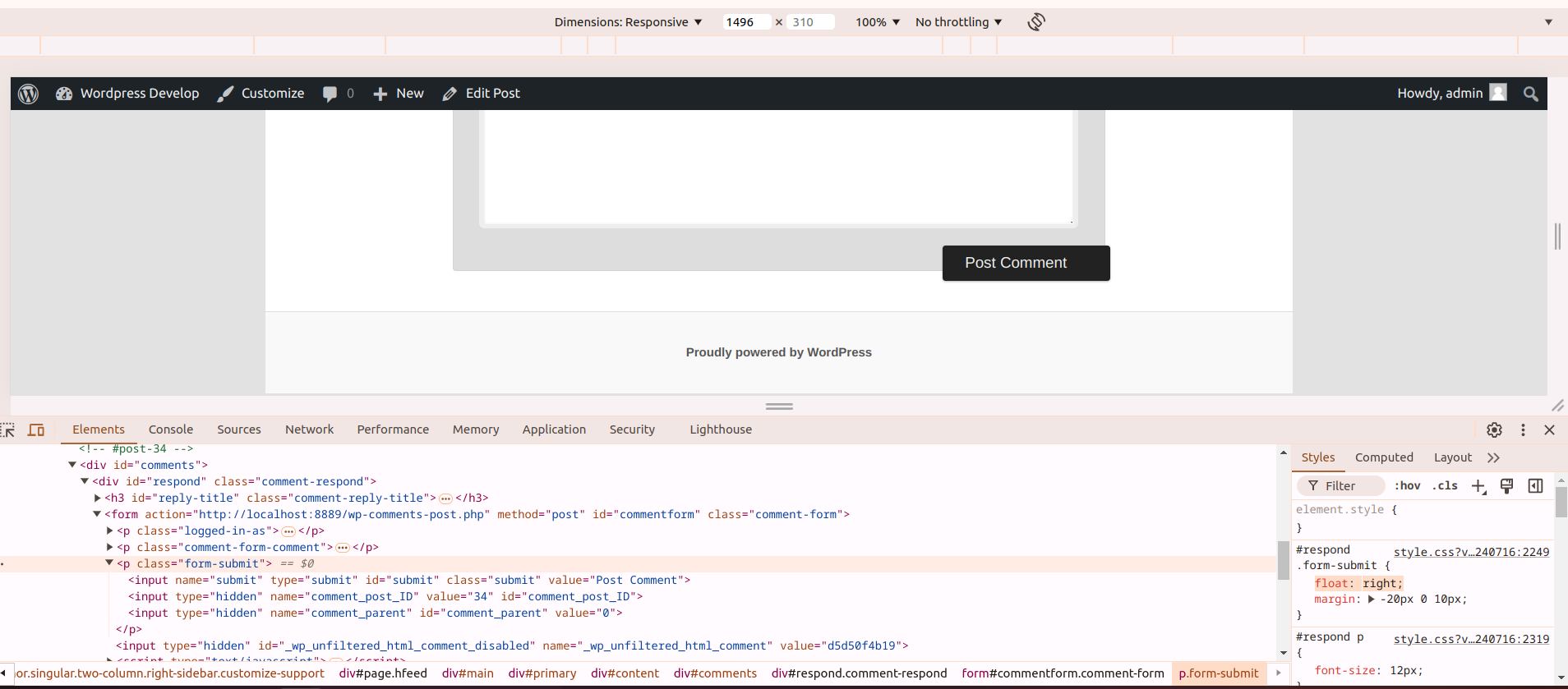Collapse the div id="respond" node

pyautogui.click(x=85, y=481)
